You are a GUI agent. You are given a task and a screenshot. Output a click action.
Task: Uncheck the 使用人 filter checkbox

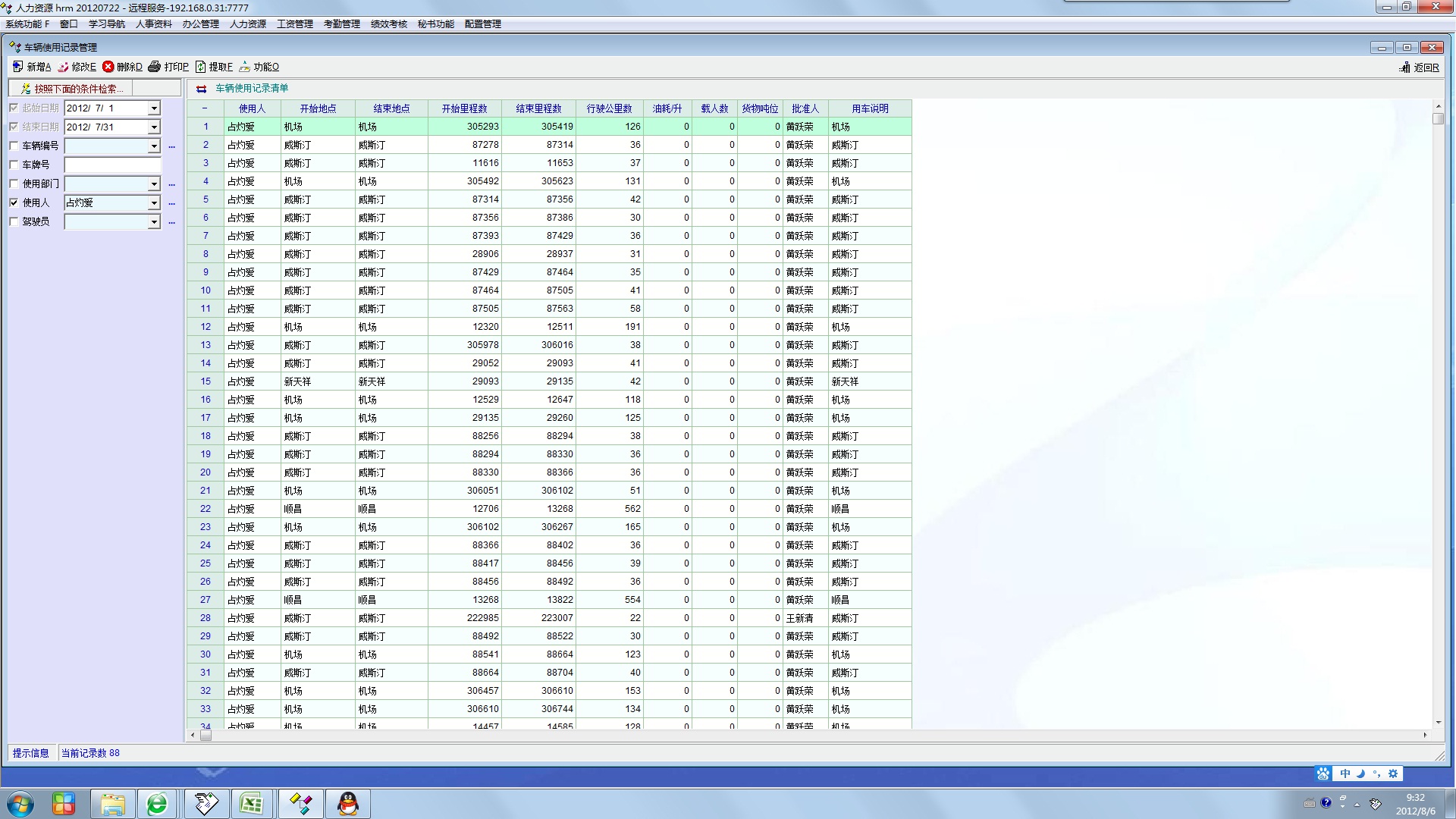point(14,202)
